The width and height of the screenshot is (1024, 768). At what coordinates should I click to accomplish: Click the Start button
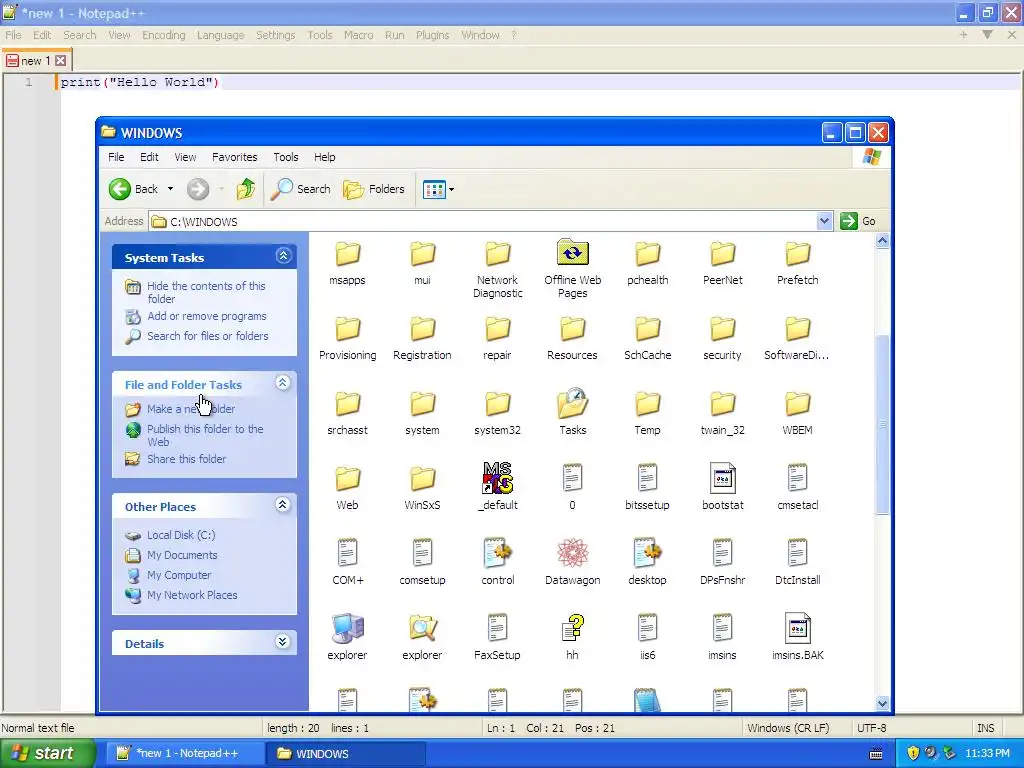[46, 754]
